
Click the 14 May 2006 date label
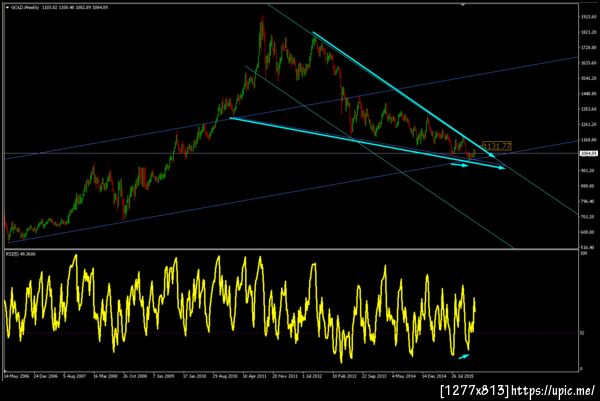click(17, 376)
